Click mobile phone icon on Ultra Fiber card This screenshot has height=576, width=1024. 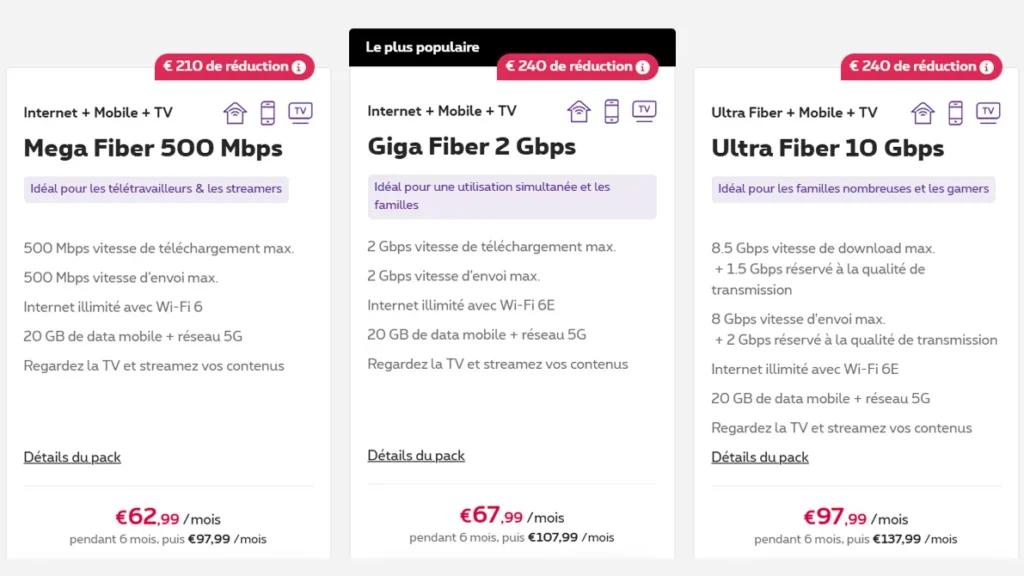point(955,112)
